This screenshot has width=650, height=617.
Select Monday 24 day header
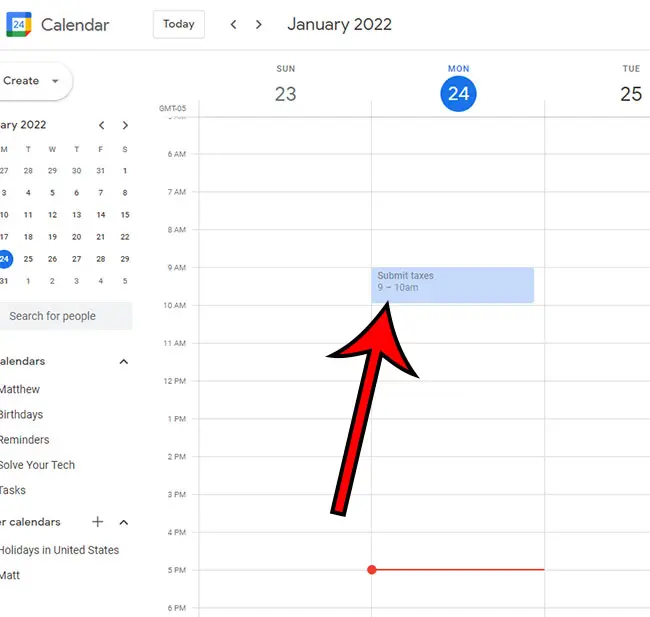click(458, 94)
